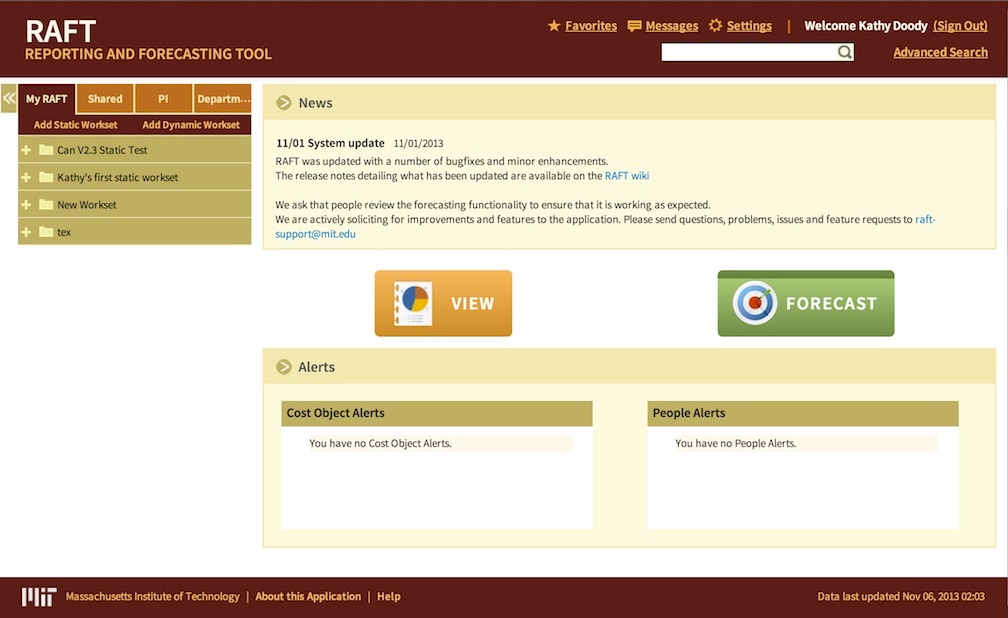
Task: Switch to the My RAFT tab
Action: (x=46, y=99)
